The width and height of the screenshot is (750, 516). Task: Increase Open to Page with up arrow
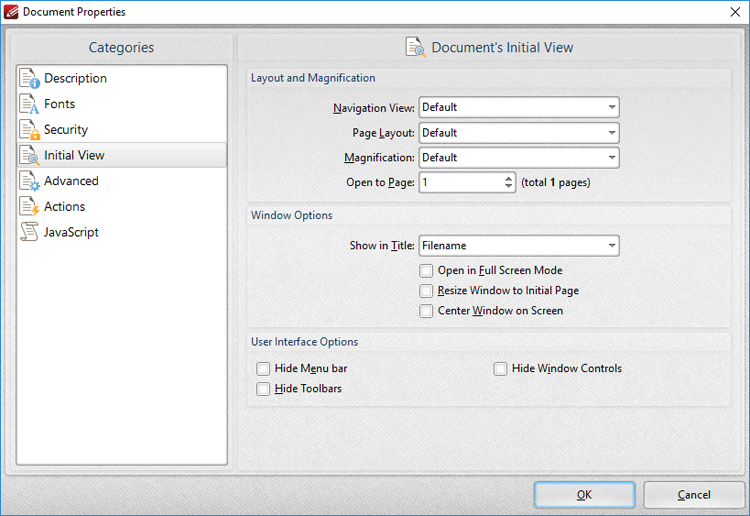507,178
